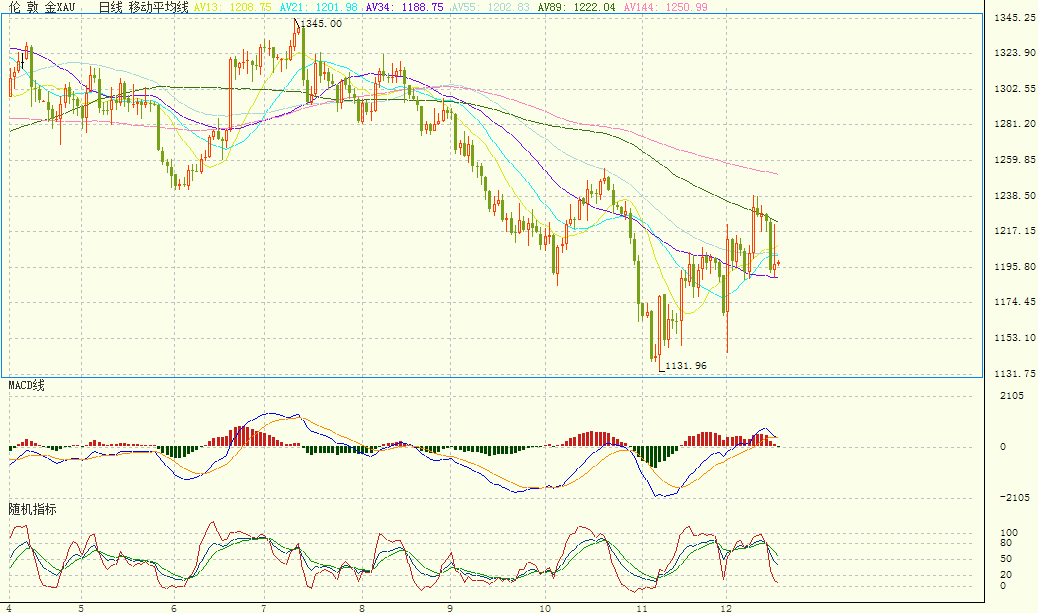Select month 10 on the time axis

[545, 608]
